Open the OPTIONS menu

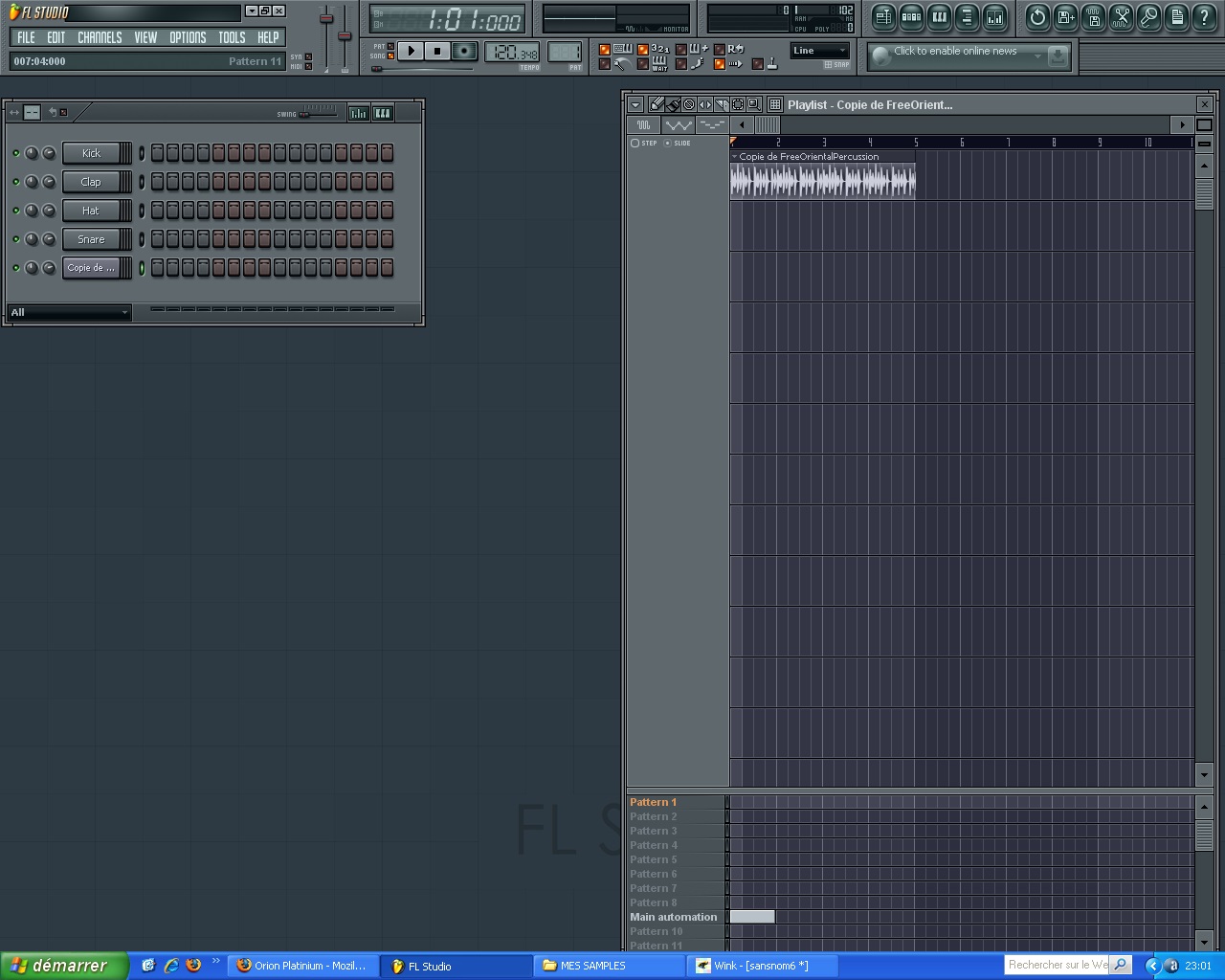[x=188, y=37]
